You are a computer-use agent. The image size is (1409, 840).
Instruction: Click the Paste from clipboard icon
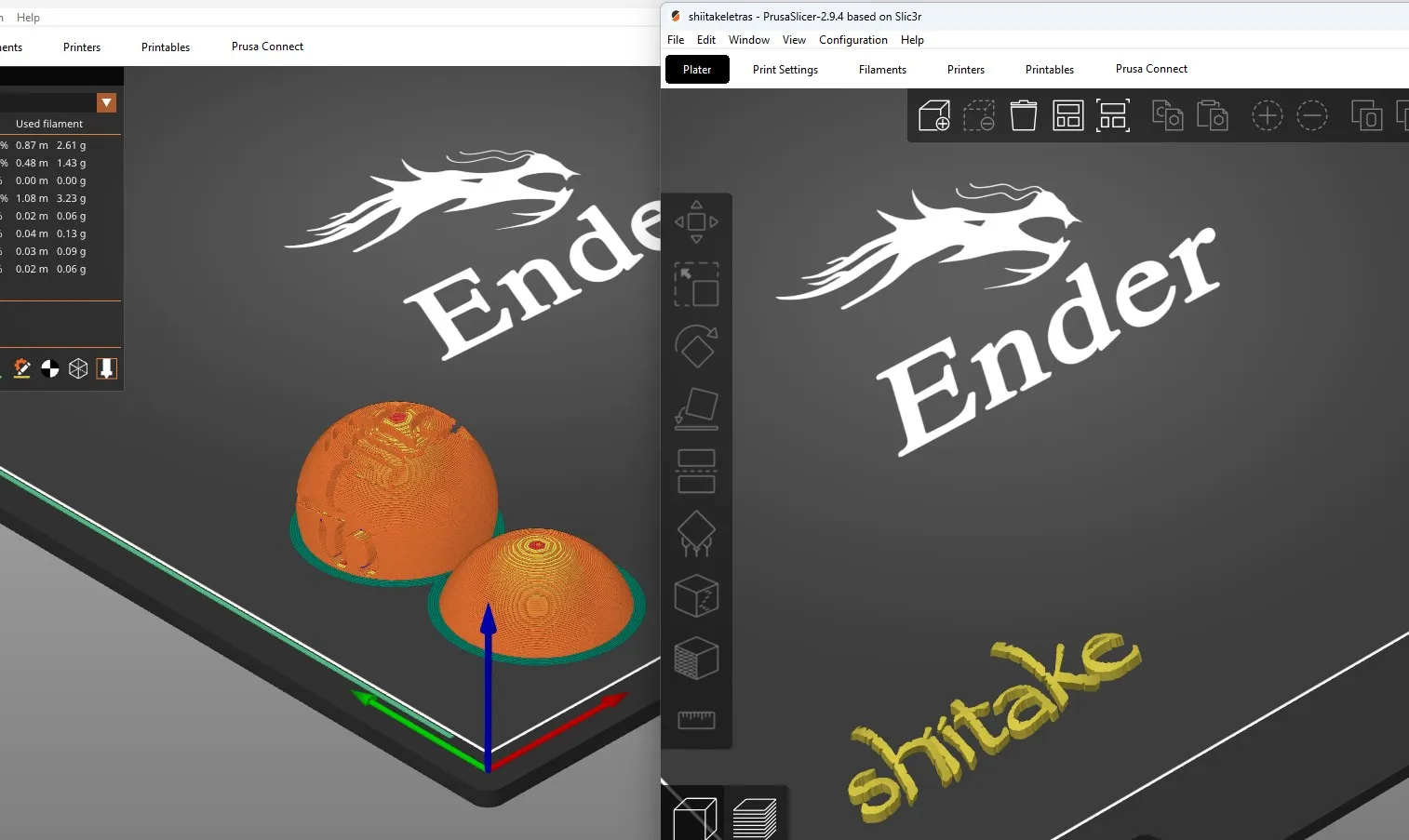(1213, 115)
